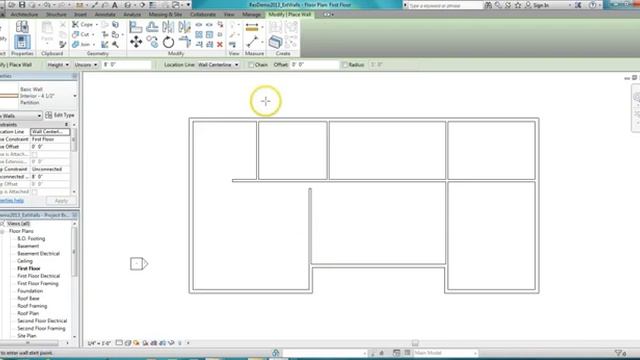Click the Array tool in Modify panel
Screen dimensions: 640x360
[x=199, y=35]
